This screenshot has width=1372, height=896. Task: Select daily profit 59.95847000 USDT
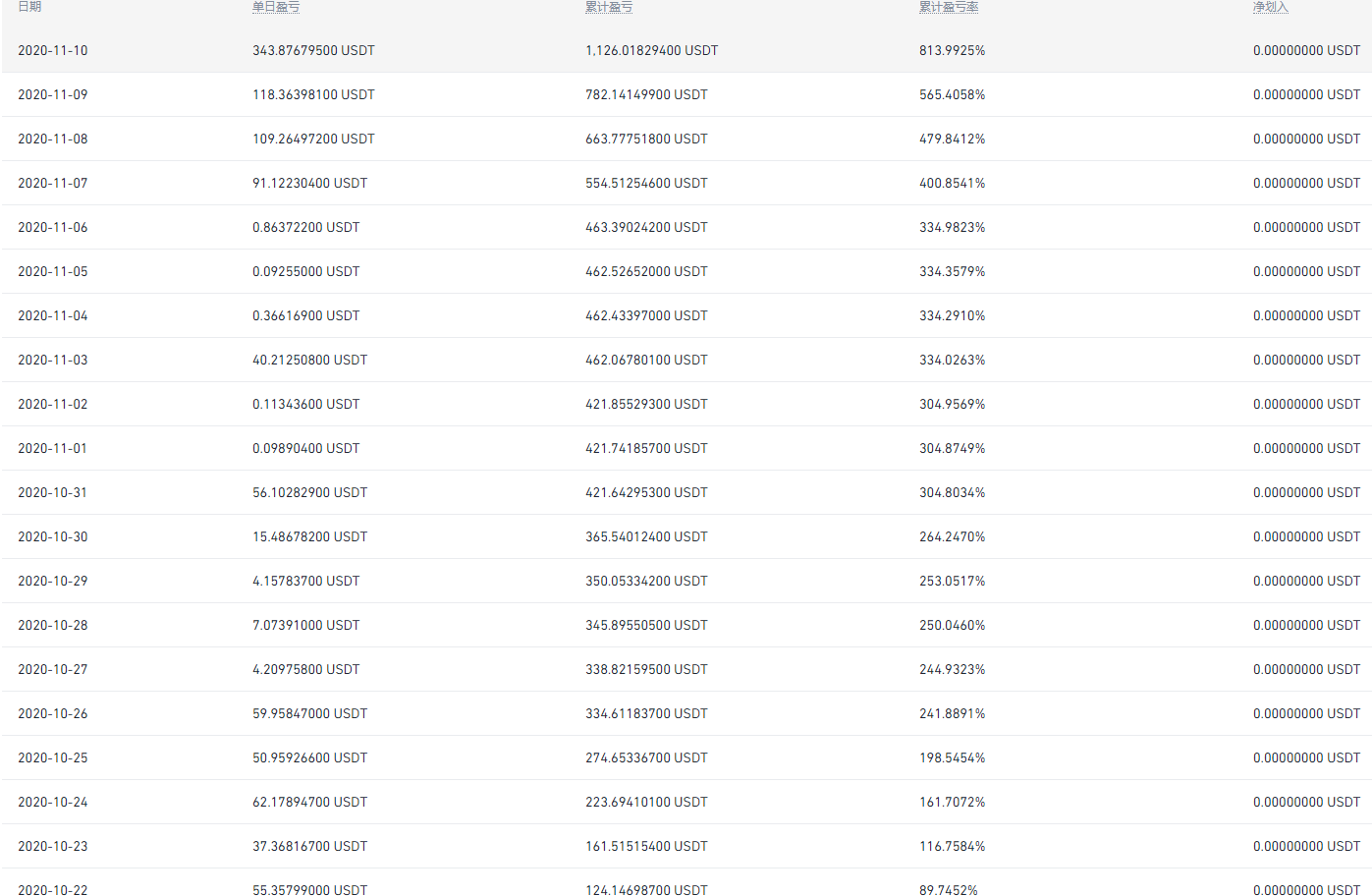click(x=310, y=713)
